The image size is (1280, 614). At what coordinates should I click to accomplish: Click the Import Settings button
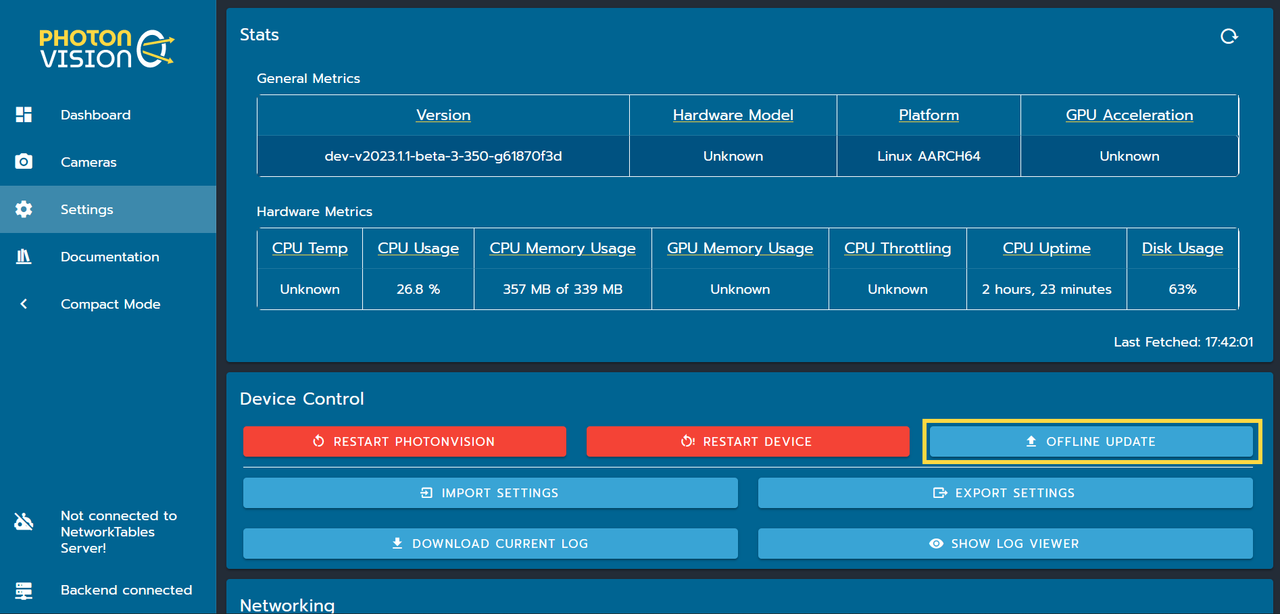pyautogui.click(x=490, y=493)
